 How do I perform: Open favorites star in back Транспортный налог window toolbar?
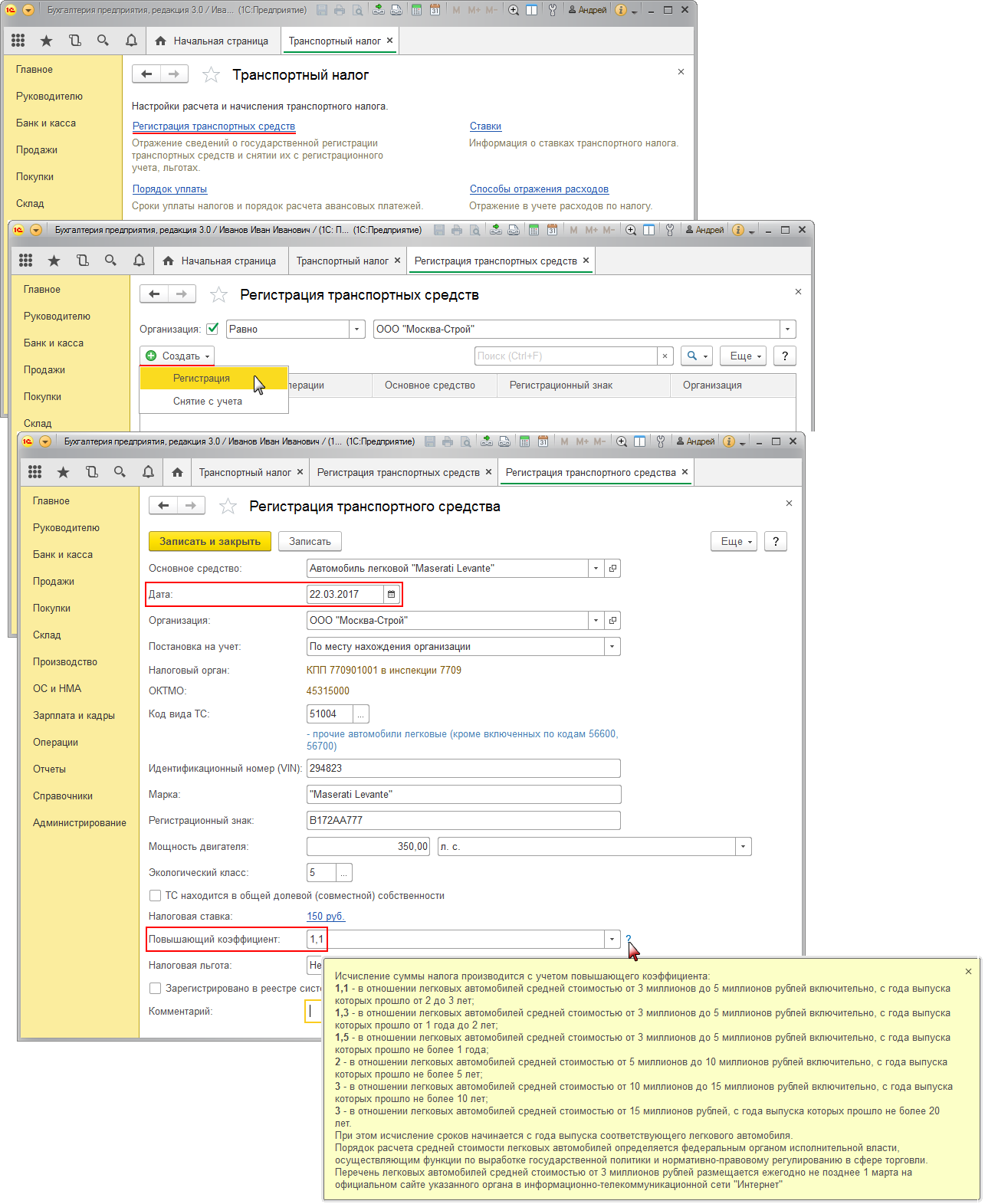pyautogui.click(x=46, y=41)
